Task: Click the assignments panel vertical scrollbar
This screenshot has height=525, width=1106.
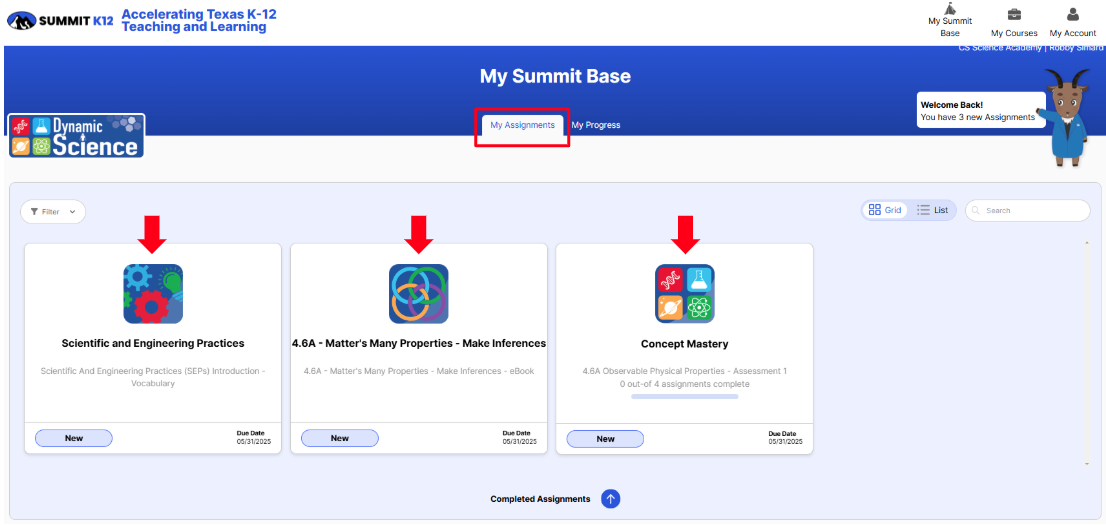Action: pos(1086,353)
